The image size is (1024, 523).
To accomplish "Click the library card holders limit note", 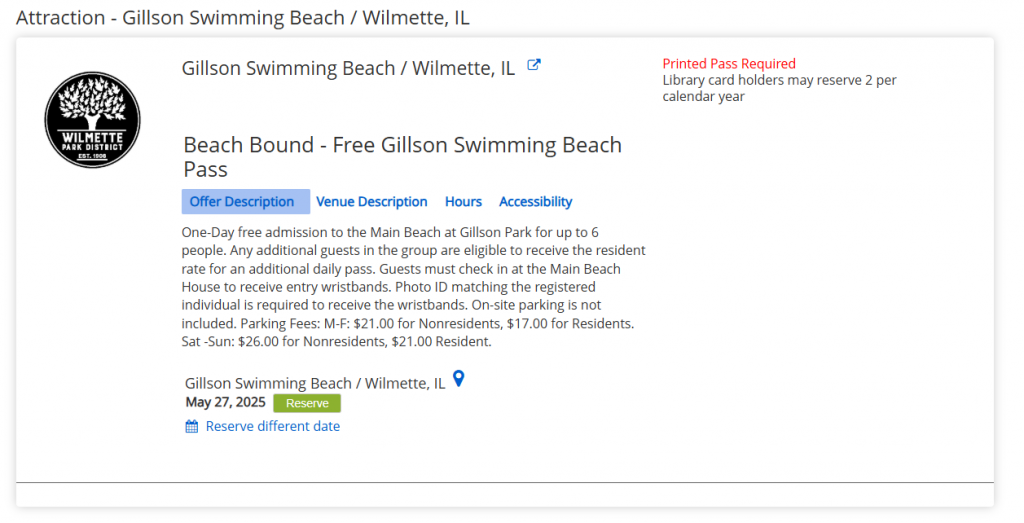I will (779, 88).
